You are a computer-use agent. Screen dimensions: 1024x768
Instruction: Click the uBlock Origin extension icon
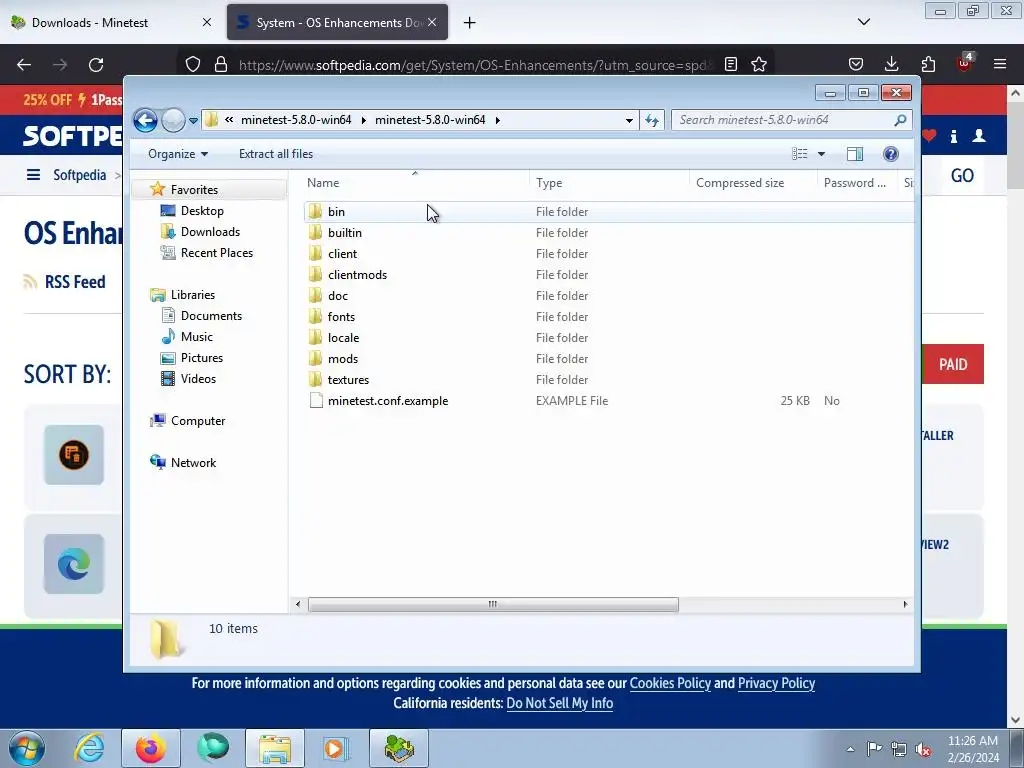point(965,63)
